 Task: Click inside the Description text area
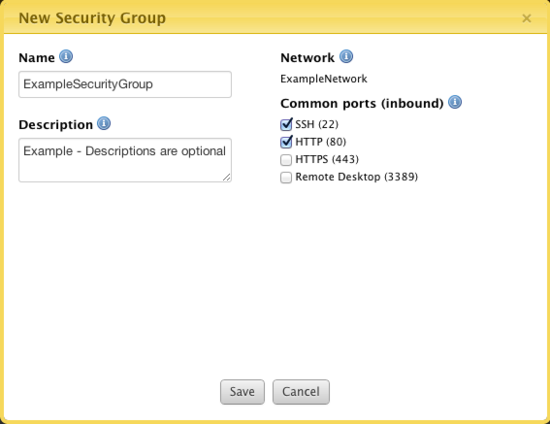(x=125, y=160)
